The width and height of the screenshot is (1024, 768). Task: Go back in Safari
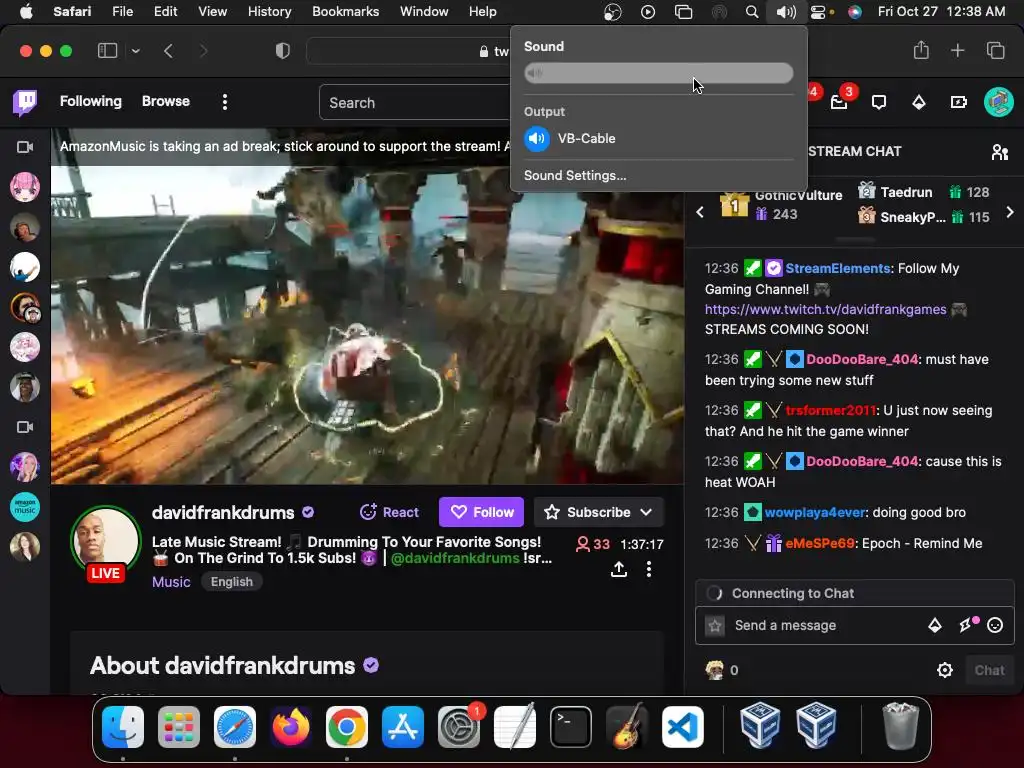168,51
